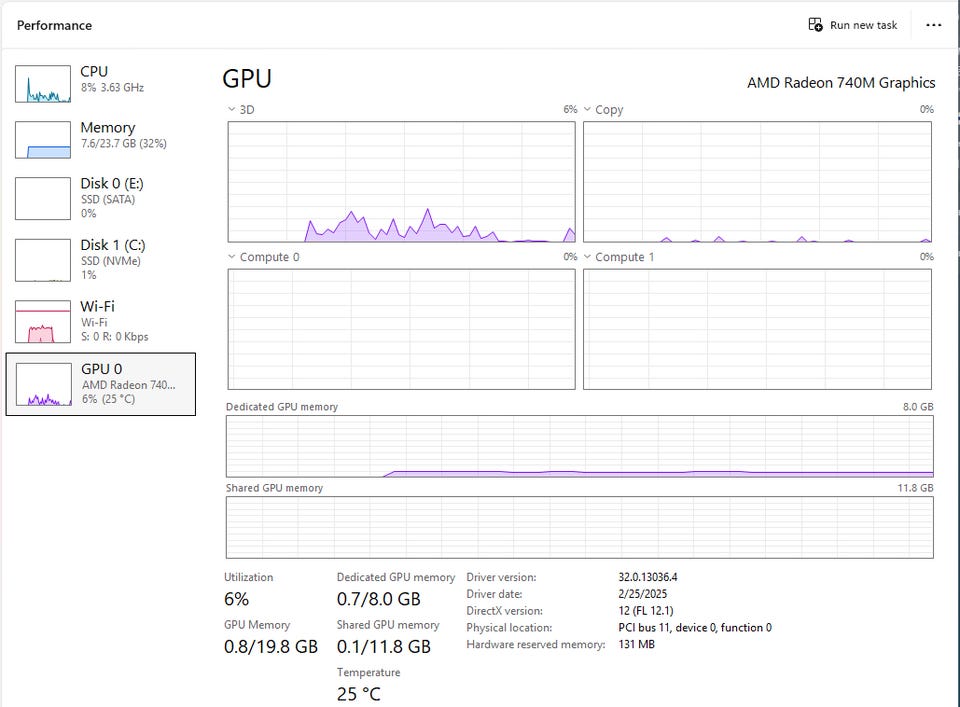Click the 3D utilization graph area

click(x=401, y=182)
